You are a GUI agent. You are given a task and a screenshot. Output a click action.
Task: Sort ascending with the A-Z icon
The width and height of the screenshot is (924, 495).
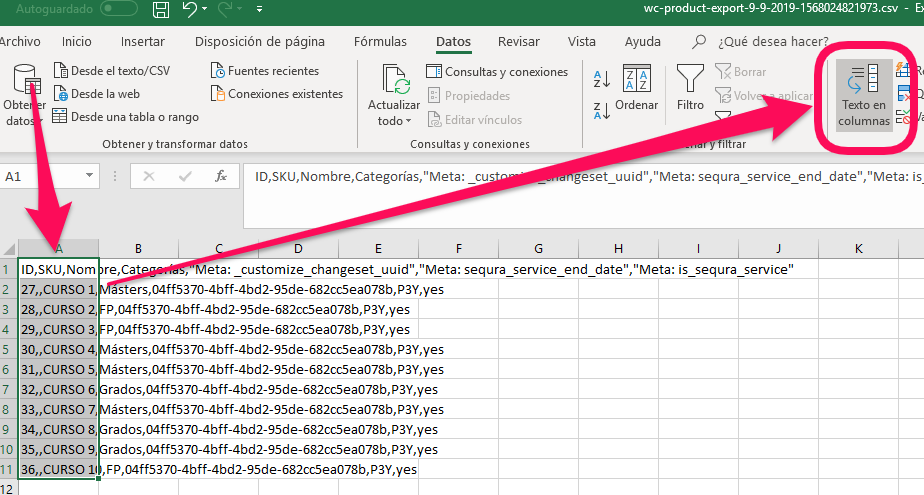[601, 78]
